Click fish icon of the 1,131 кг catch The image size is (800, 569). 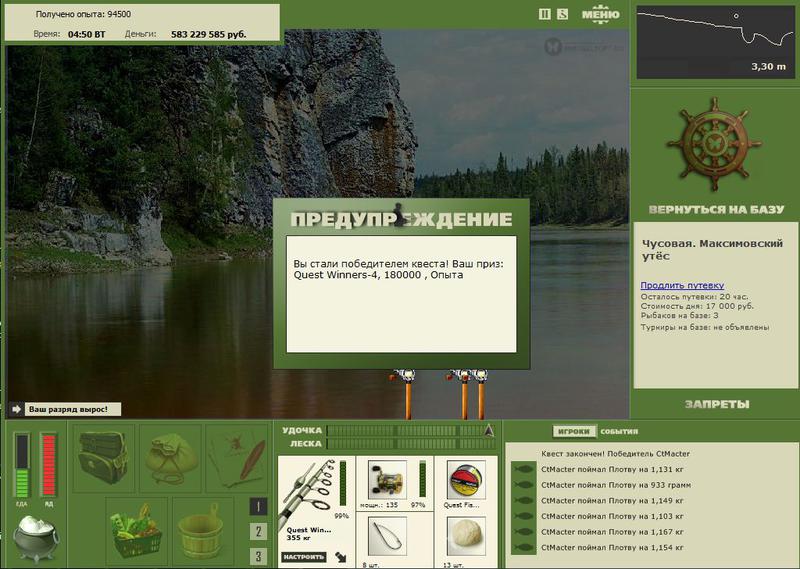(523, 469)
